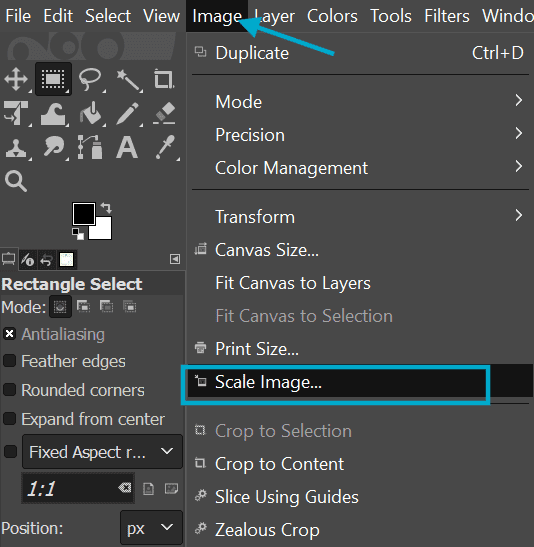Disable the Antialiasing checkbox
The image size is (534, 547).
click(x=9, y=334)
